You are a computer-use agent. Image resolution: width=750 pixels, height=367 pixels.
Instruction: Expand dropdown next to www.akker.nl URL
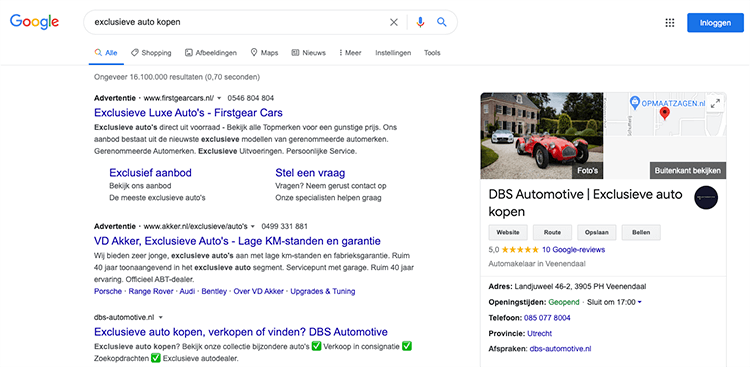(253, 226)
